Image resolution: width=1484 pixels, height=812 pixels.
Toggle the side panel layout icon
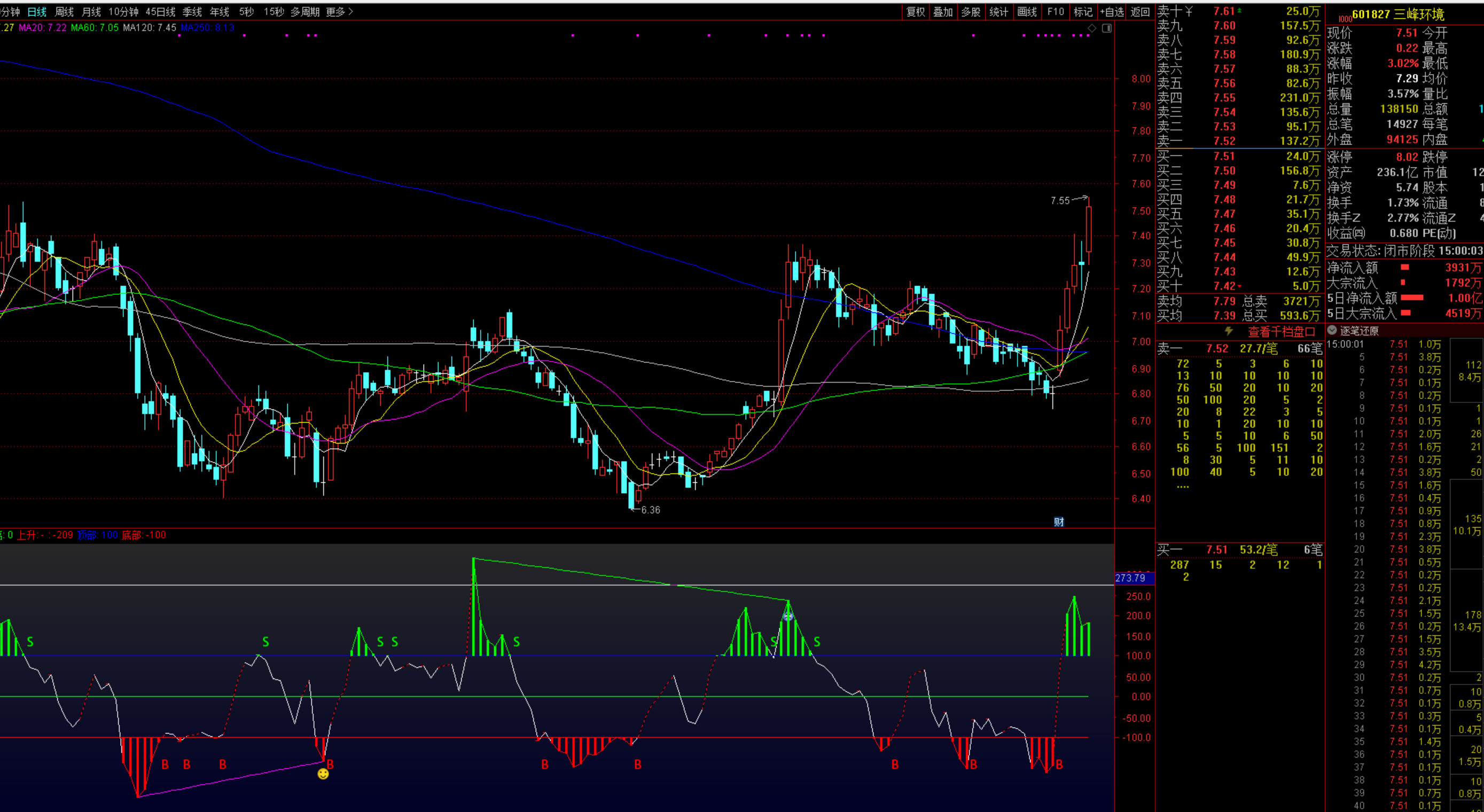pos(1107,28)
